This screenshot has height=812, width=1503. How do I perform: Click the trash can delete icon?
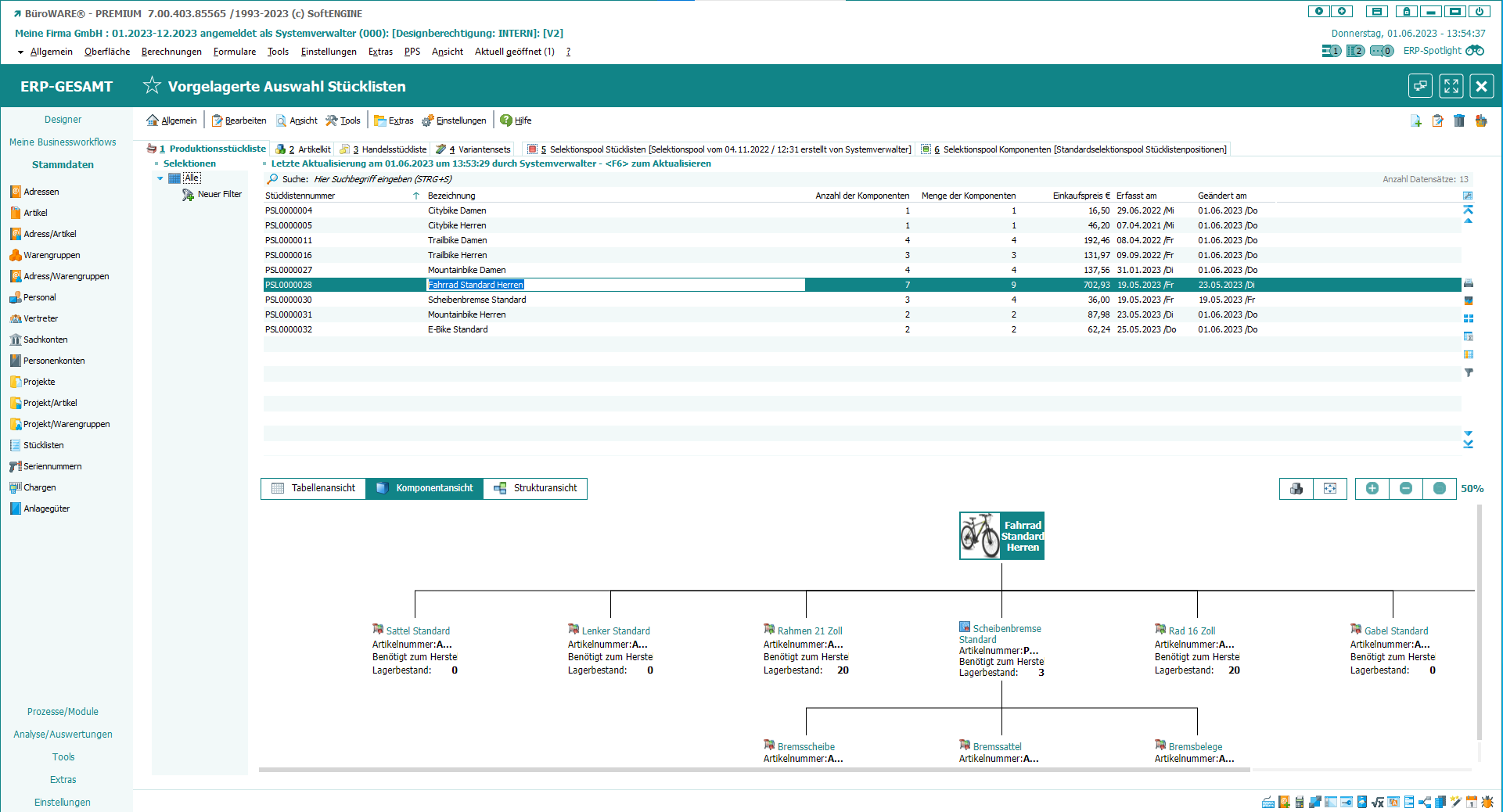point(1458,120)
